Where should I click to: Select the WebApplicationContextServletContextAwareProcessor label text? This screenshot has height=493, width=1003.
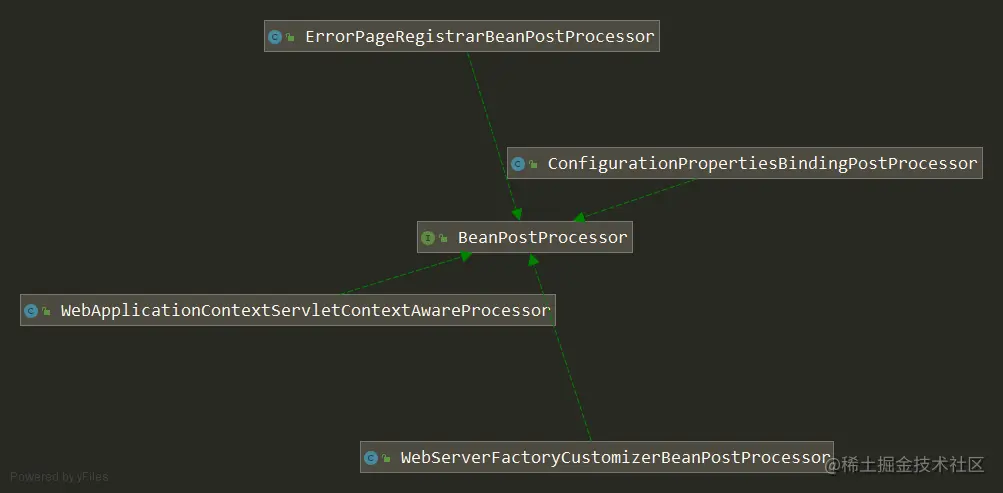pyautogui.click(x=306, y=311)
